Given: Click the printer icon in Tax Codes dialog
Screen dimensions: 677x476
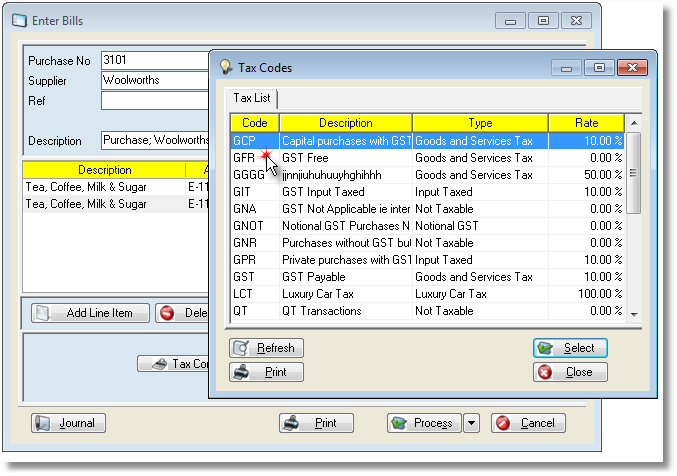Looking at the screenshot, I should click(242, 372).
